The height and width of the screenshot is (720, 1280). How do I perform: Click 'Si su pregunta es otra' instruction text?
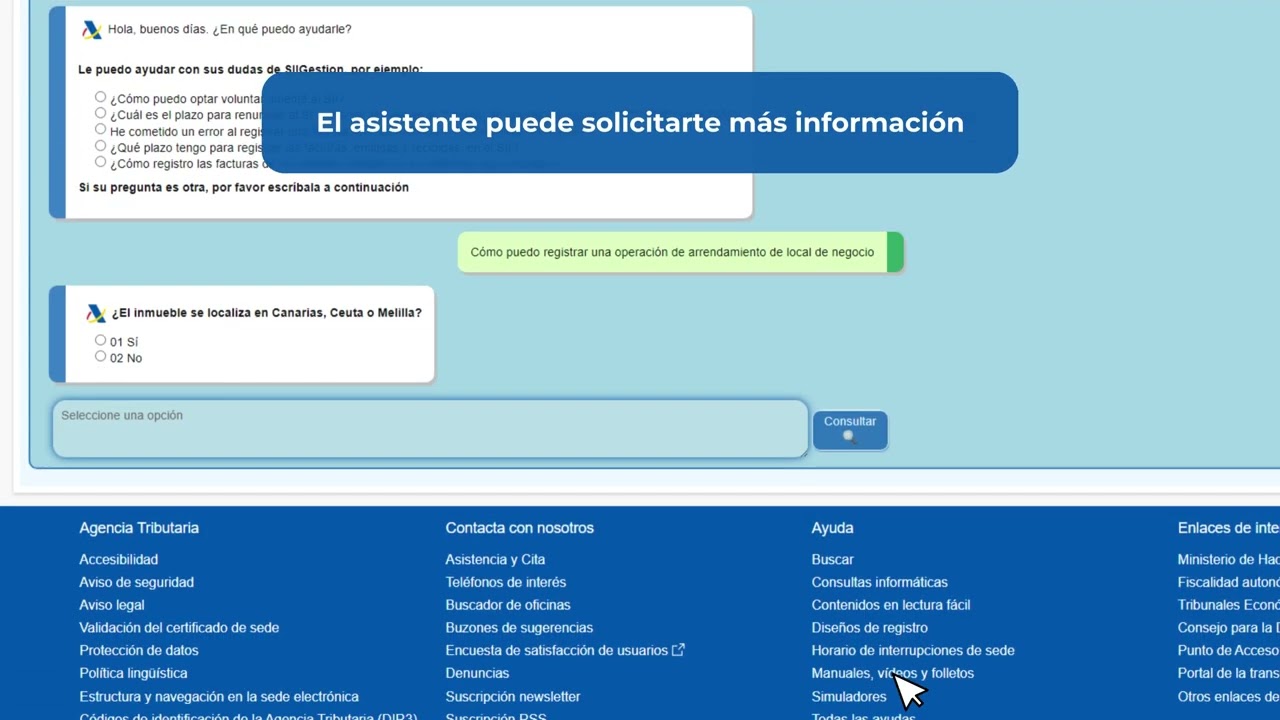[244, 187]
